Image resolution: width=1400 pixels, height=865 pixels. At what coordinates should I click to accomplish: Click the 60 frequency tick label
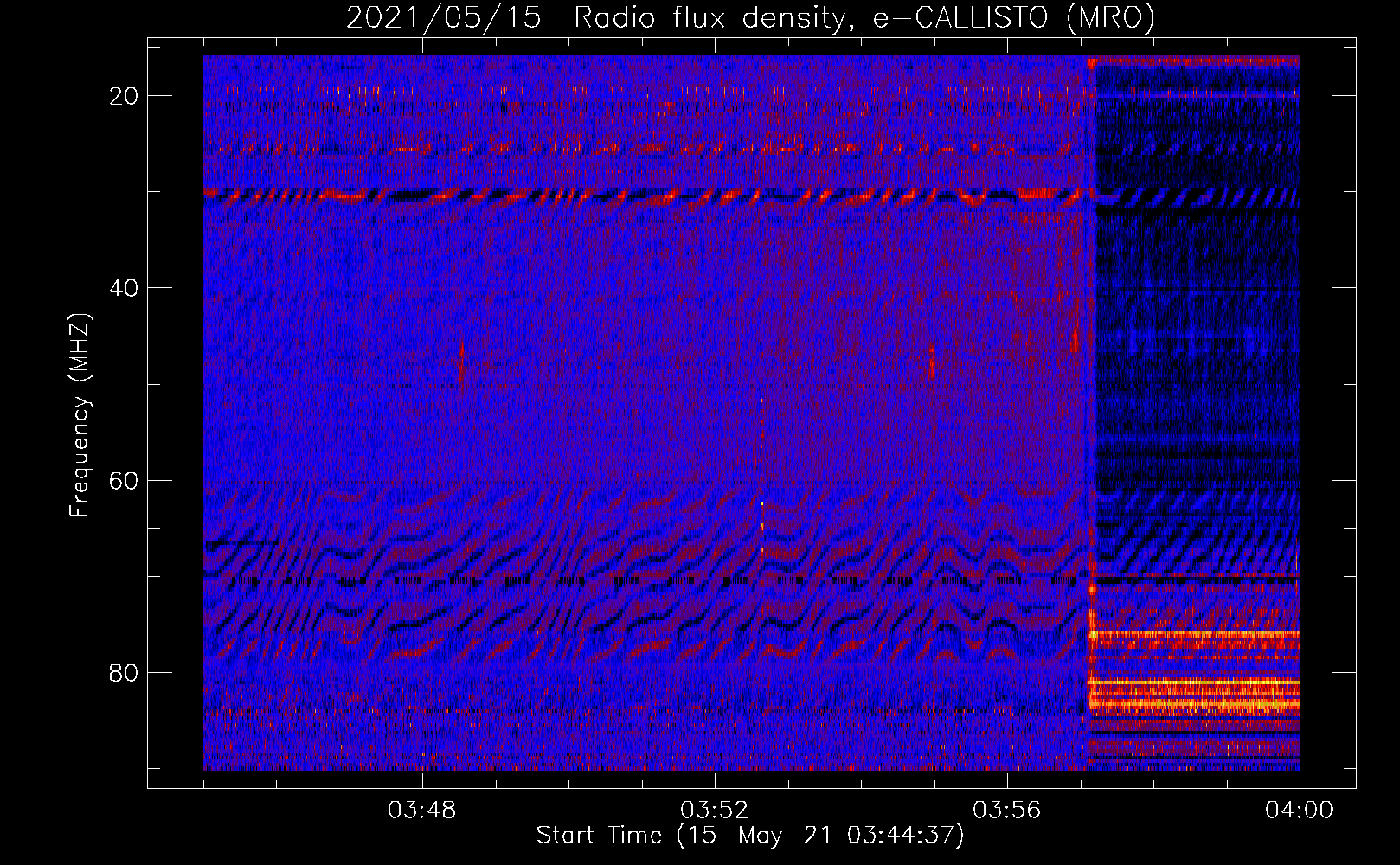pos(125,480)
